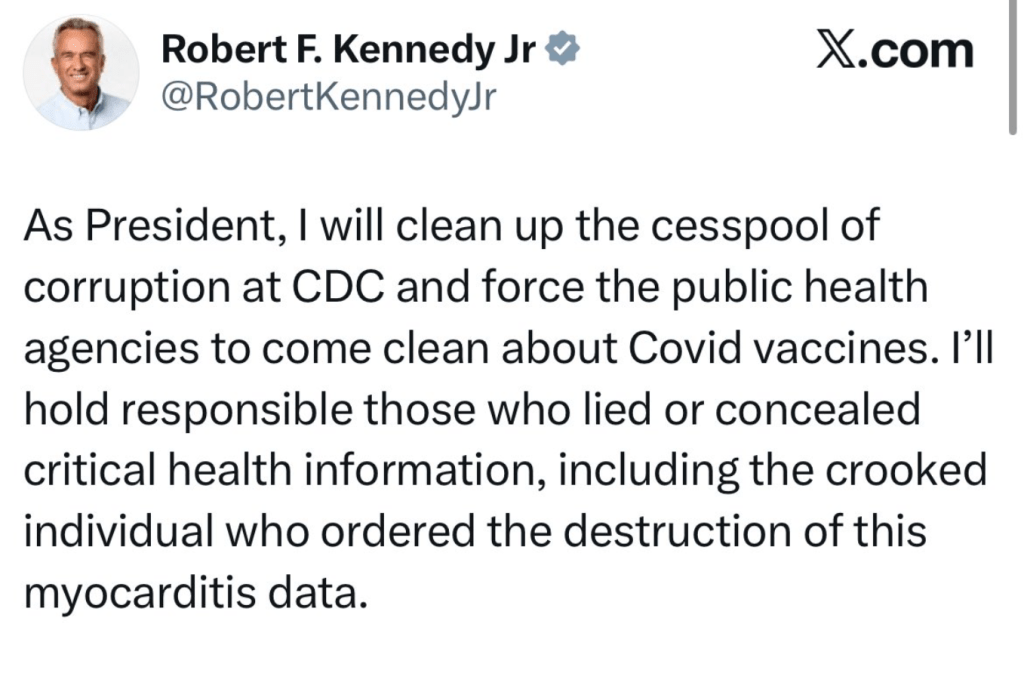Click the phrase "Covid vaccines" in the tweet
This screenshot has width=1024, height=676.
click(778, 349)
